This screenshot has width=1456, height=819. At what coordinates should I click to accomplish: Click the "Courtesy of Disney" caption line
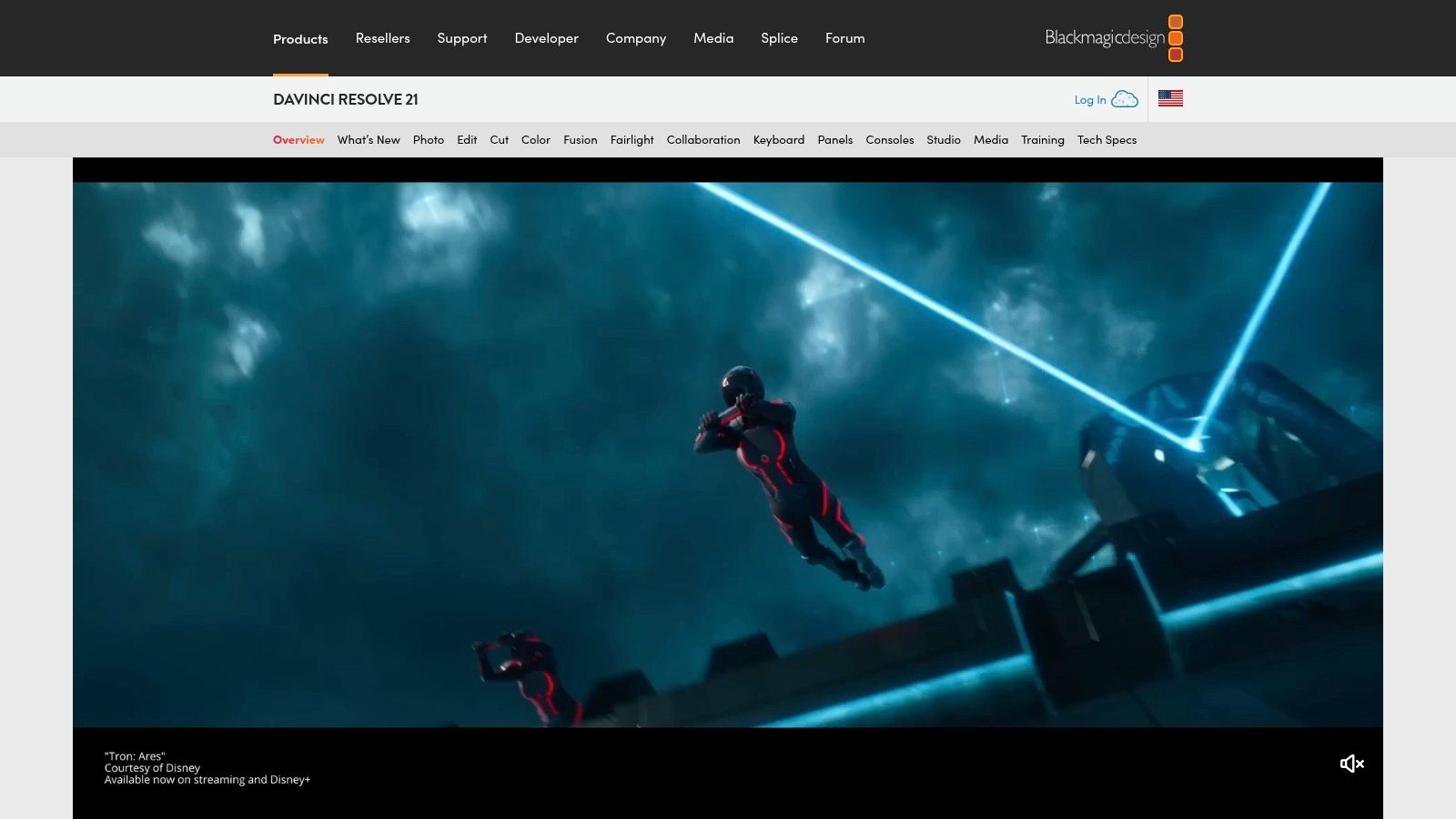click(x=152, y=768)
